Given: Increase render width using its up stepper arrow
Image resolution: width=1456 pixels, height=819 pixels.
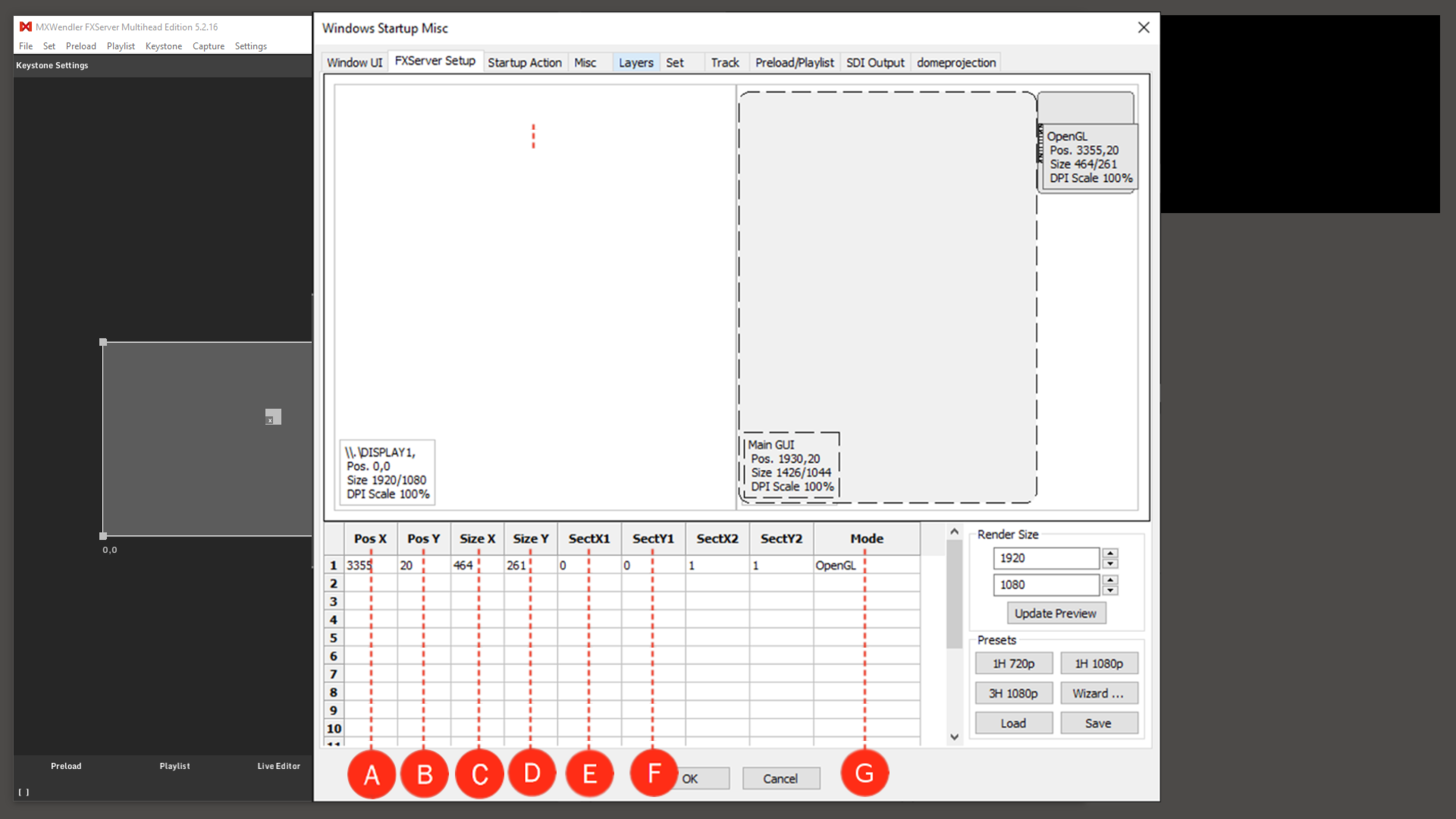Looking at the screenshot, I should (1110, 553).
